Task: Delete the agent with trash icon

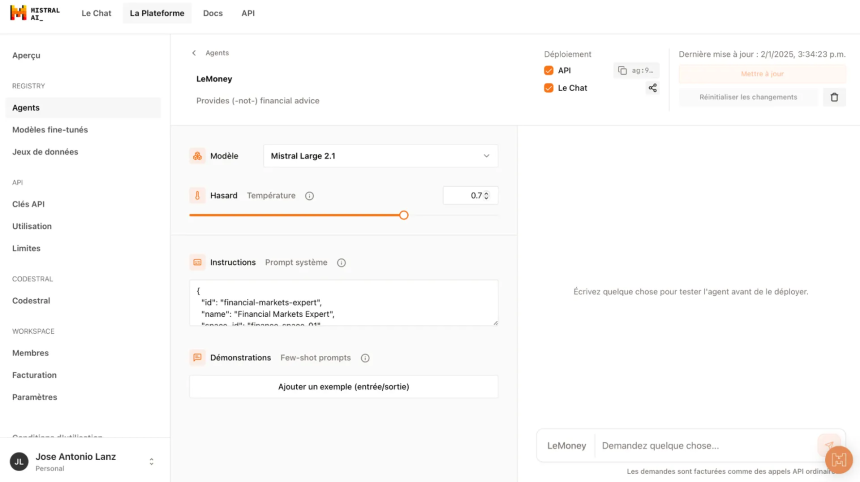Action: point(834,97)
